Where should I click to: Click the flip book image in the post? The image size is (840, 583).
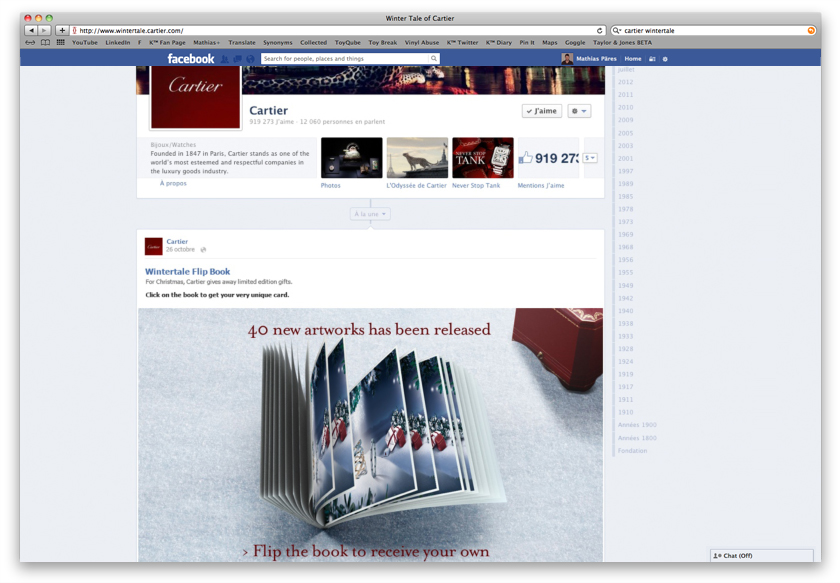tap(370, 435)
